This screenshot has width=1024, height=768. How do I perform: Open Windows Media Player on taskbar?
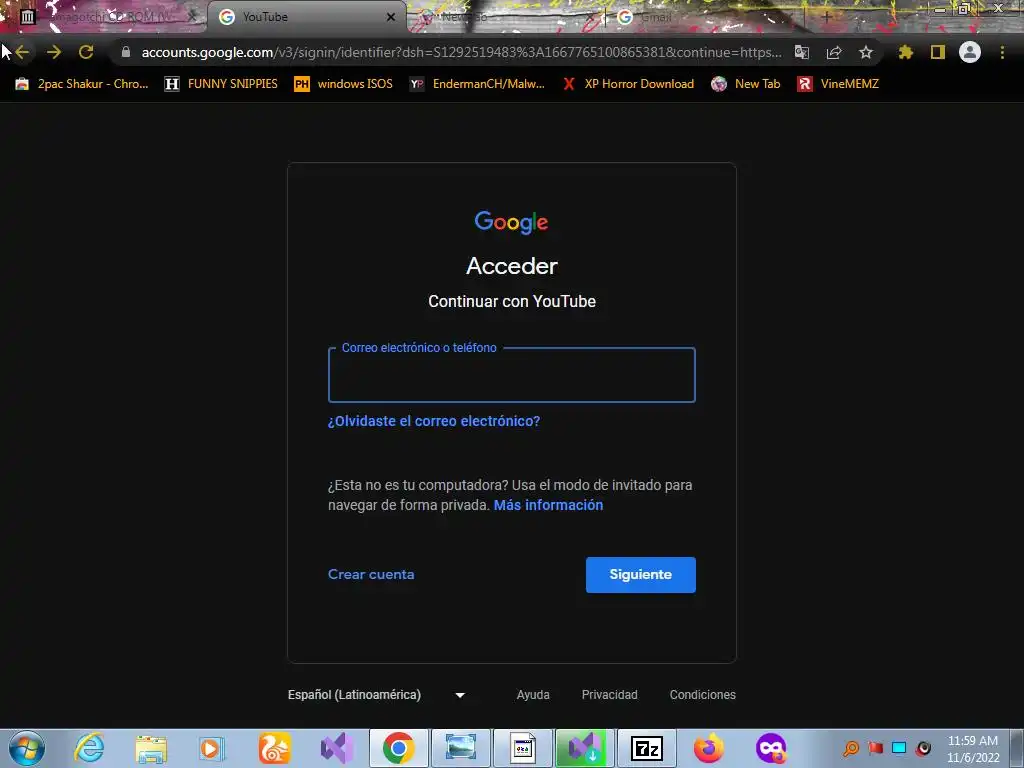click(x=212, y=748)
